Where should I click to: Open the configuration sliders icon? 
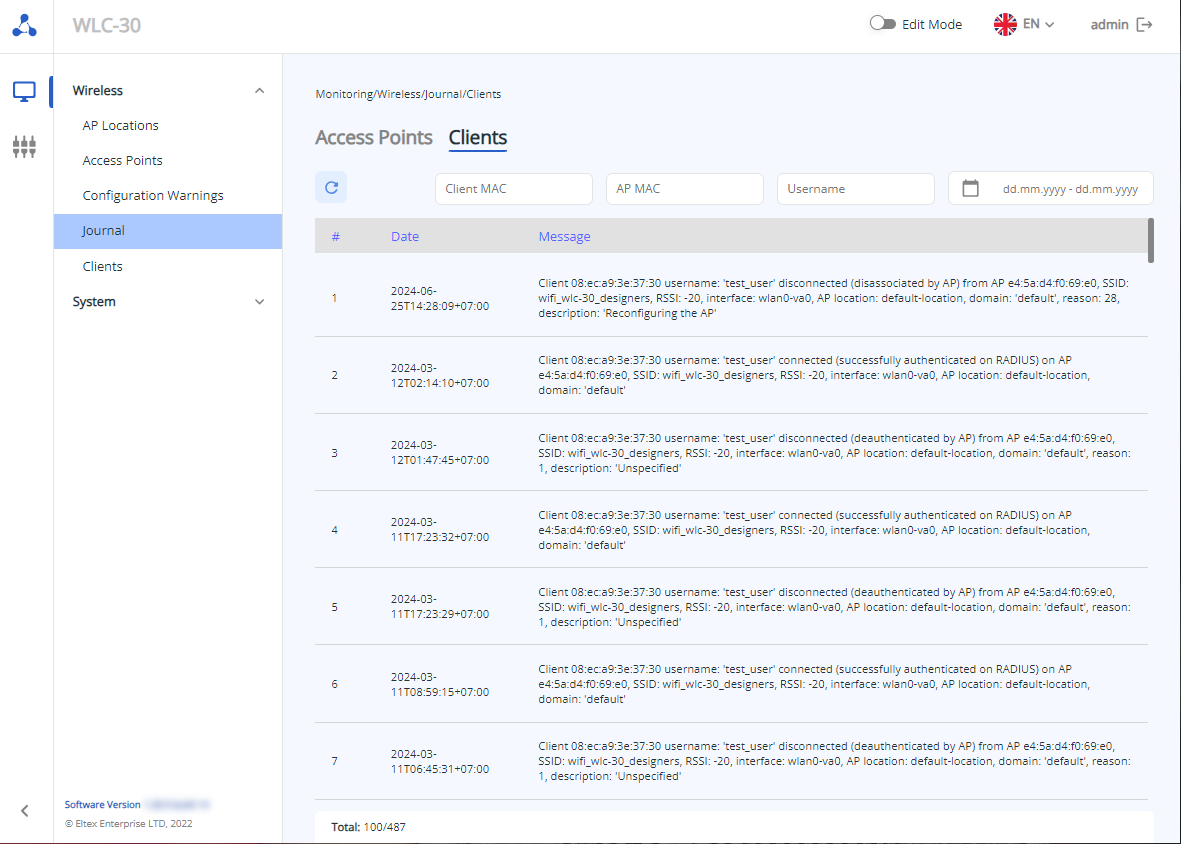click(x=25, y=147)
